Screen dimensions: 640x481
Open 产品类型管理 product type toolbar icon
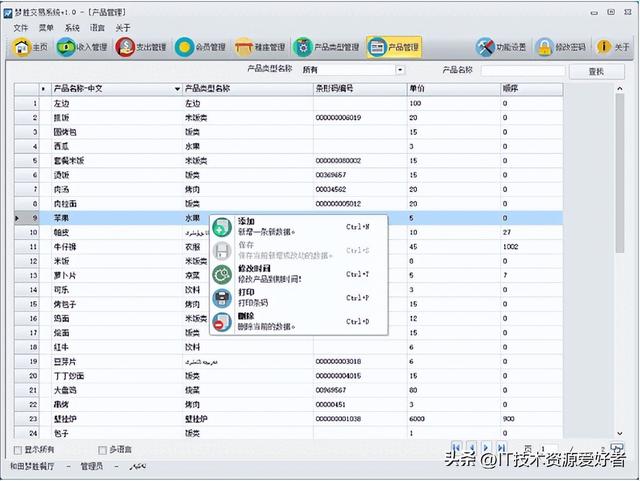coord(327,47)
